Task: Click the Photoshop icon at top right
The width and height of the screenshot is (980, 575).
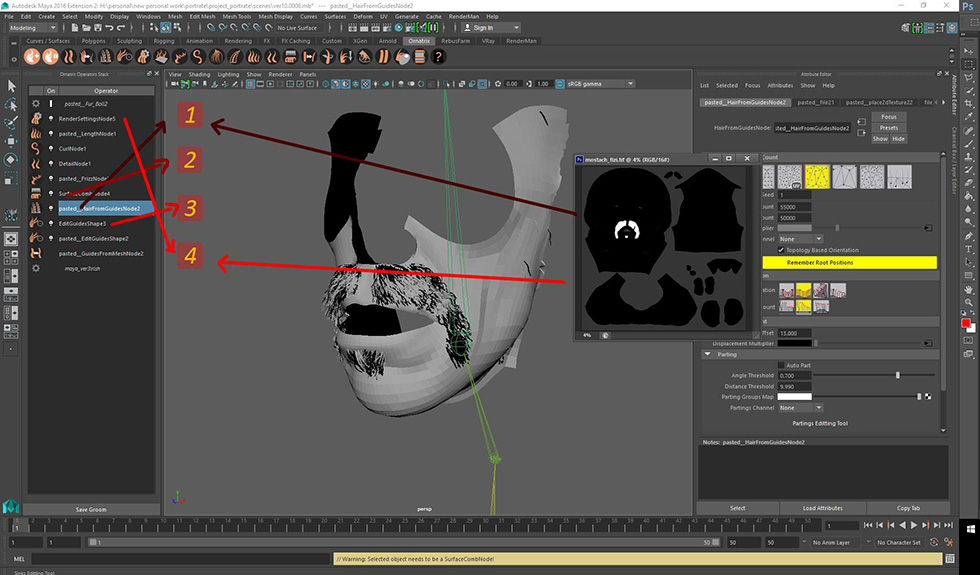Action: (x=968, y=6)
